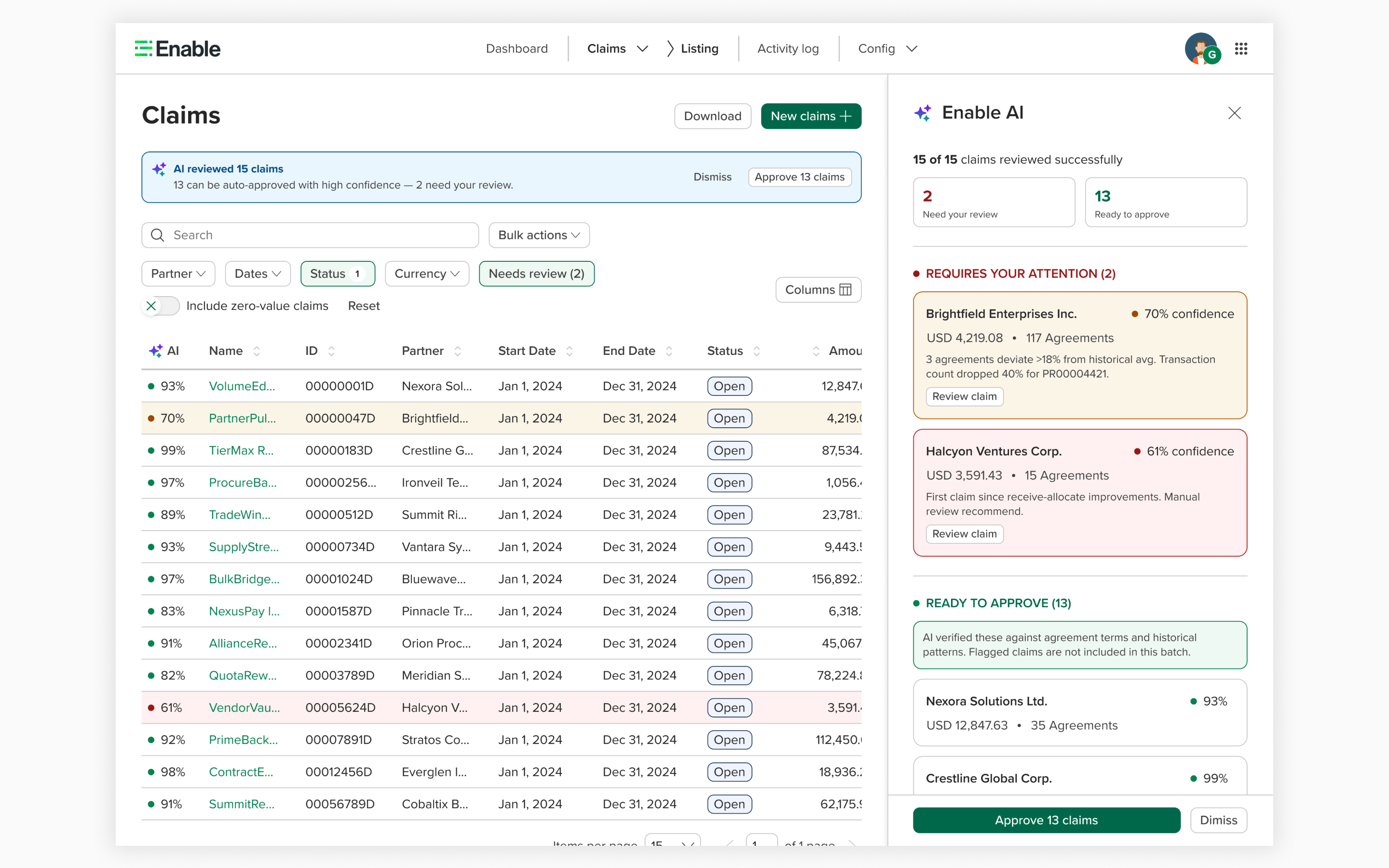The image size is (1389, 868).
Task: Close the Enable AI panel
Action: coord(1235,113)
